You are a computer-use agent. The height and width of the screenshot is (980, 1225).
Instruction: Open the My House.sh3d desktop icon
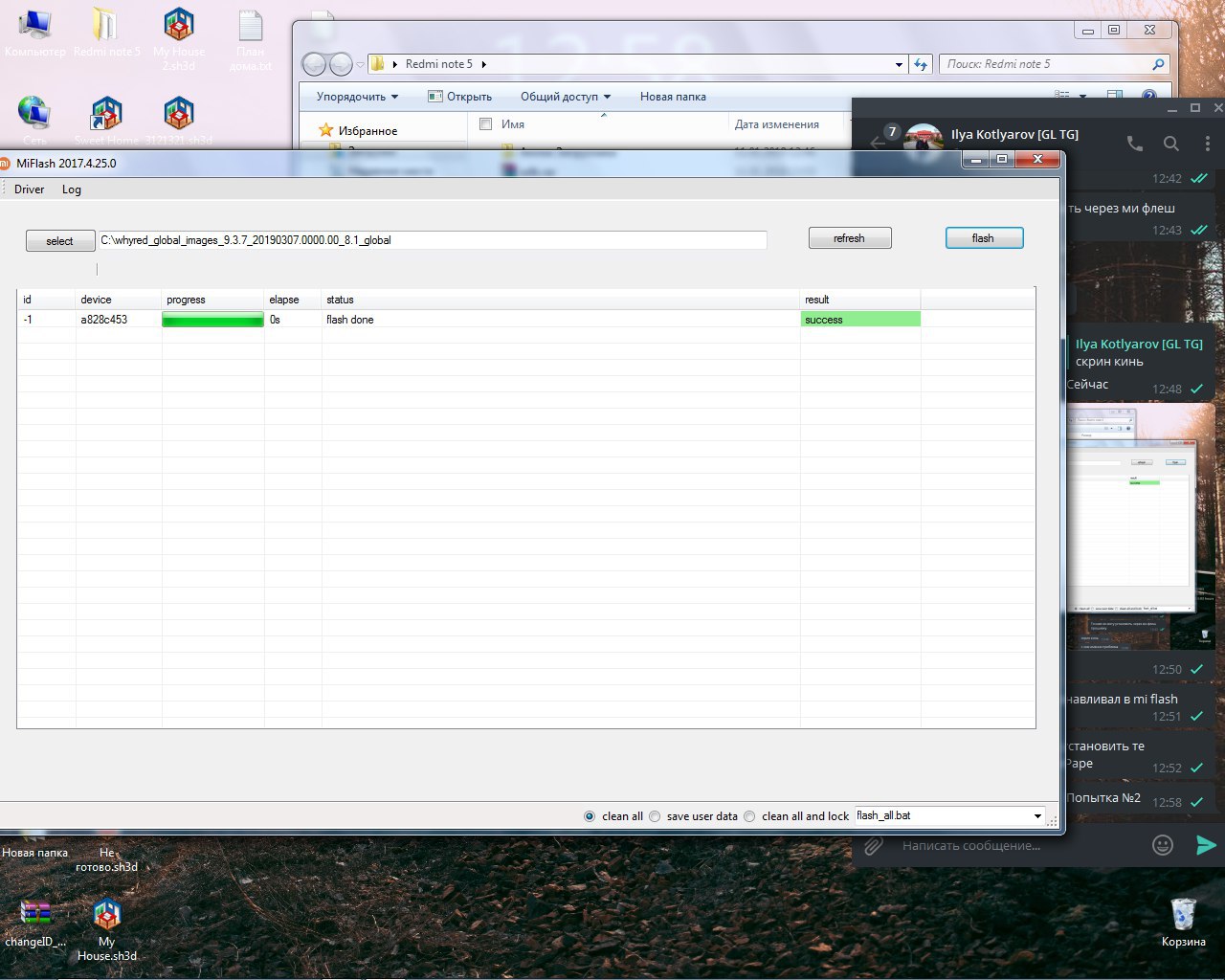[106, 930]
